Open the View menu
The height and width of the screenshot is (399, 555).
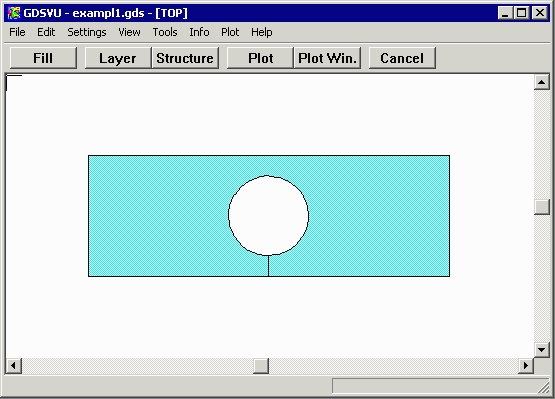tap(129, 32)
